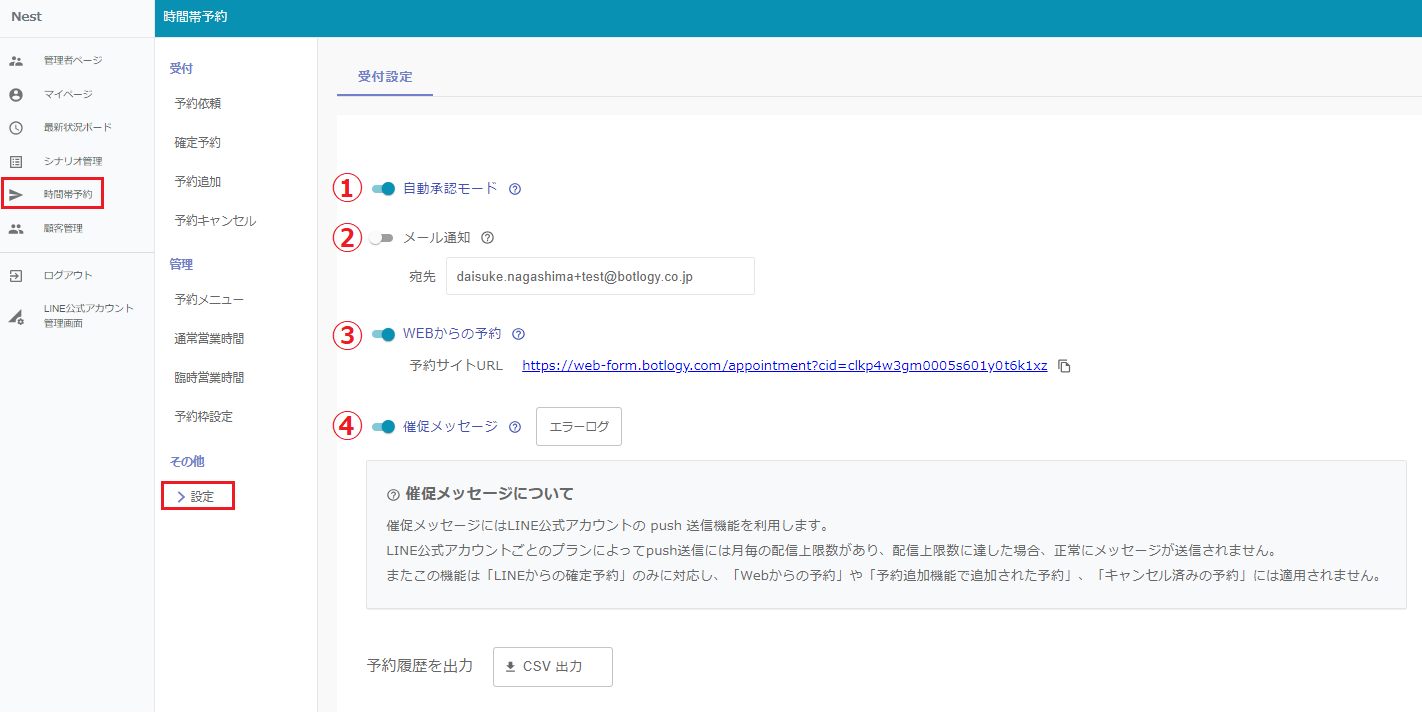The image size is (1422, 713).
Task: Click the マイページ account icon
Action: click(16, 95)
